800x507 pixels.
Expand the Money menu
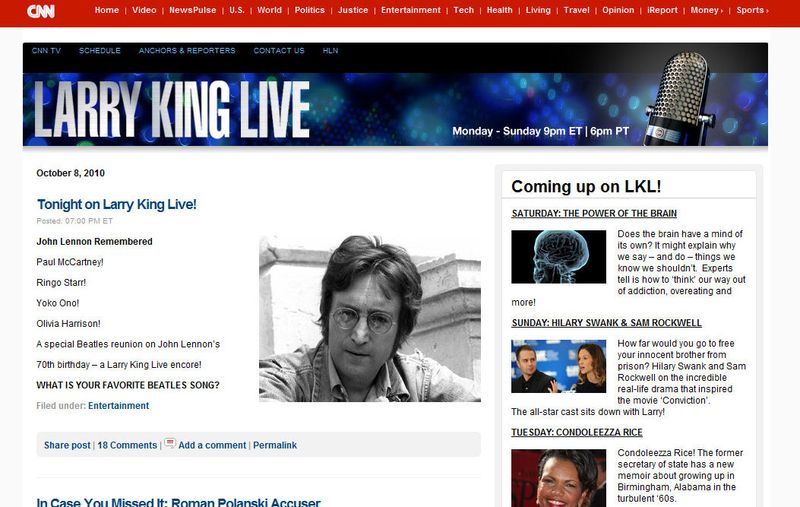pos(707,10)
